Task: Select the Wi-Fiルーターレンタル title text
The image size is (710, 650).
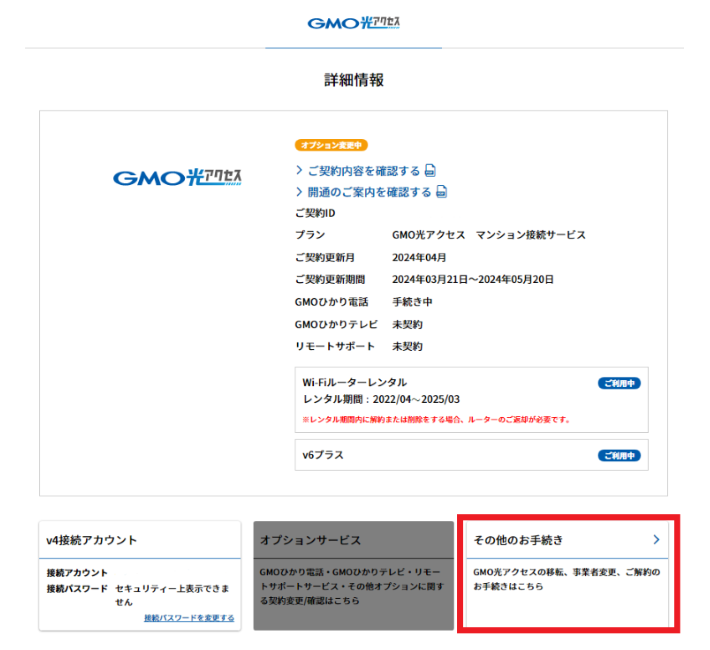Action: (x=355, y=382)
